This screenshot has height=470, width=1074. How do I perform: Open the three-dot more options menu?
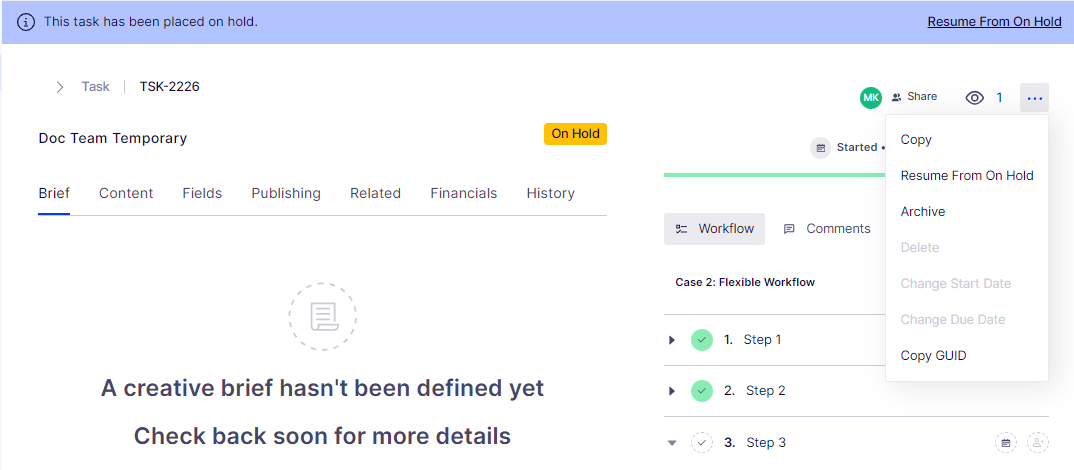click(1034, 98)
